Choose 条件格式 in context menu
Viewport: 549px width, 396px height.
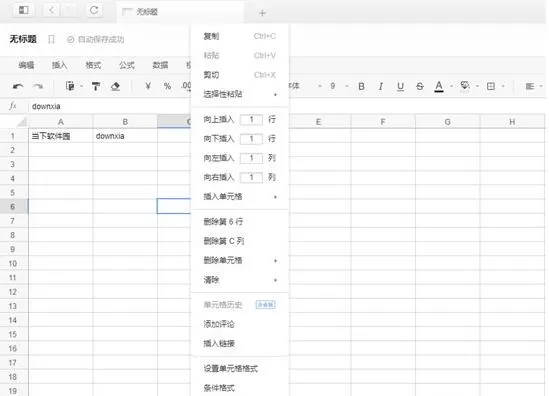(240, 388)
